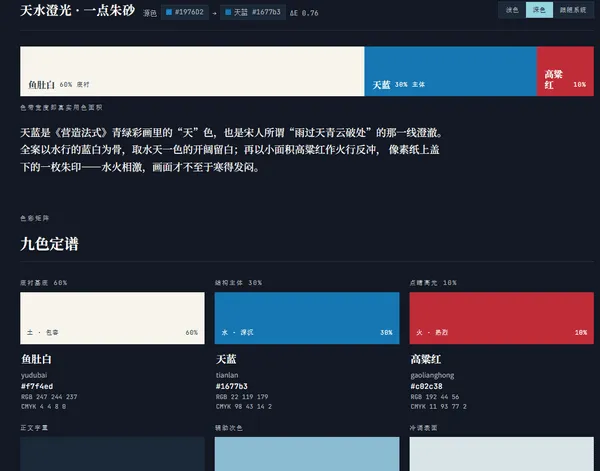Viewport: 600px width, 471px height.
Task: Click the RGB 192 44 56 value
Action: coord(435,397)
